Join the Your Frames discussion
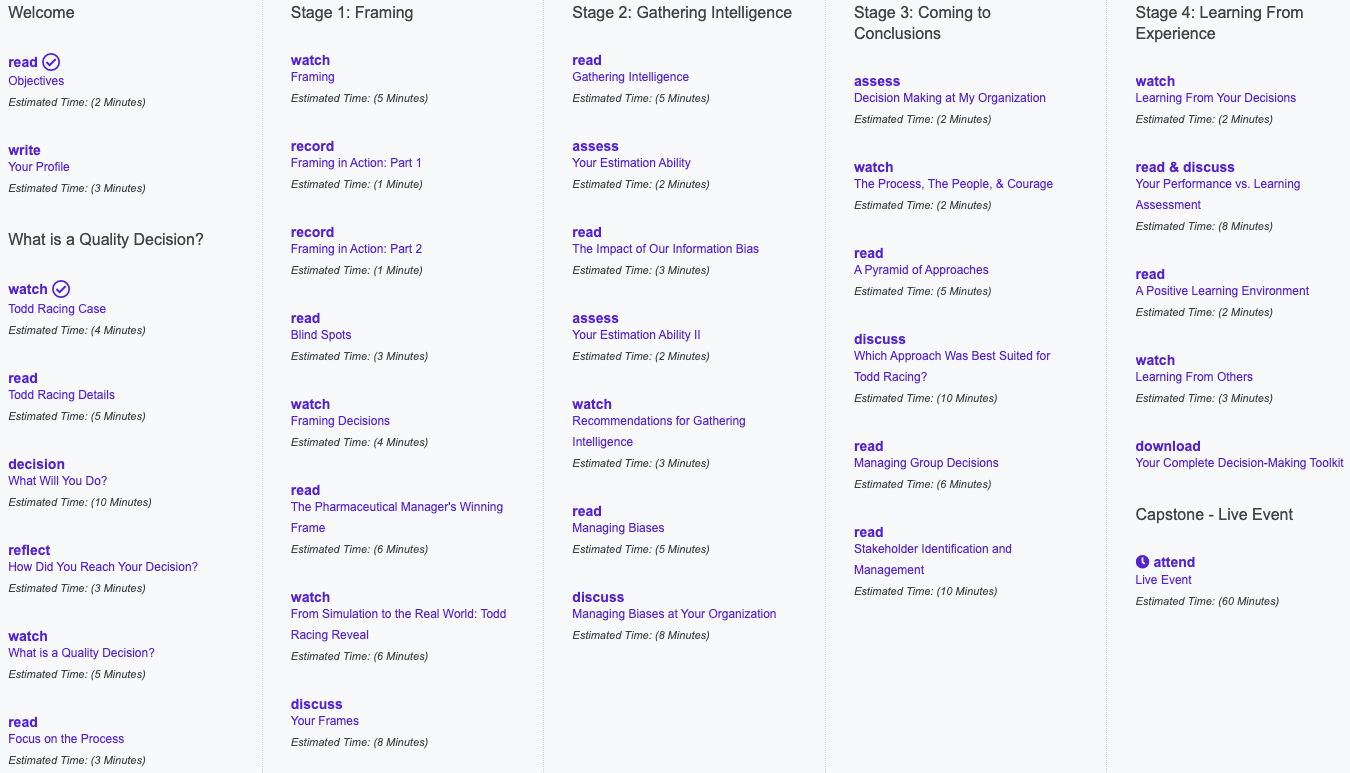This screenshot has width=1350, height=773. click(x=324, y=721)
